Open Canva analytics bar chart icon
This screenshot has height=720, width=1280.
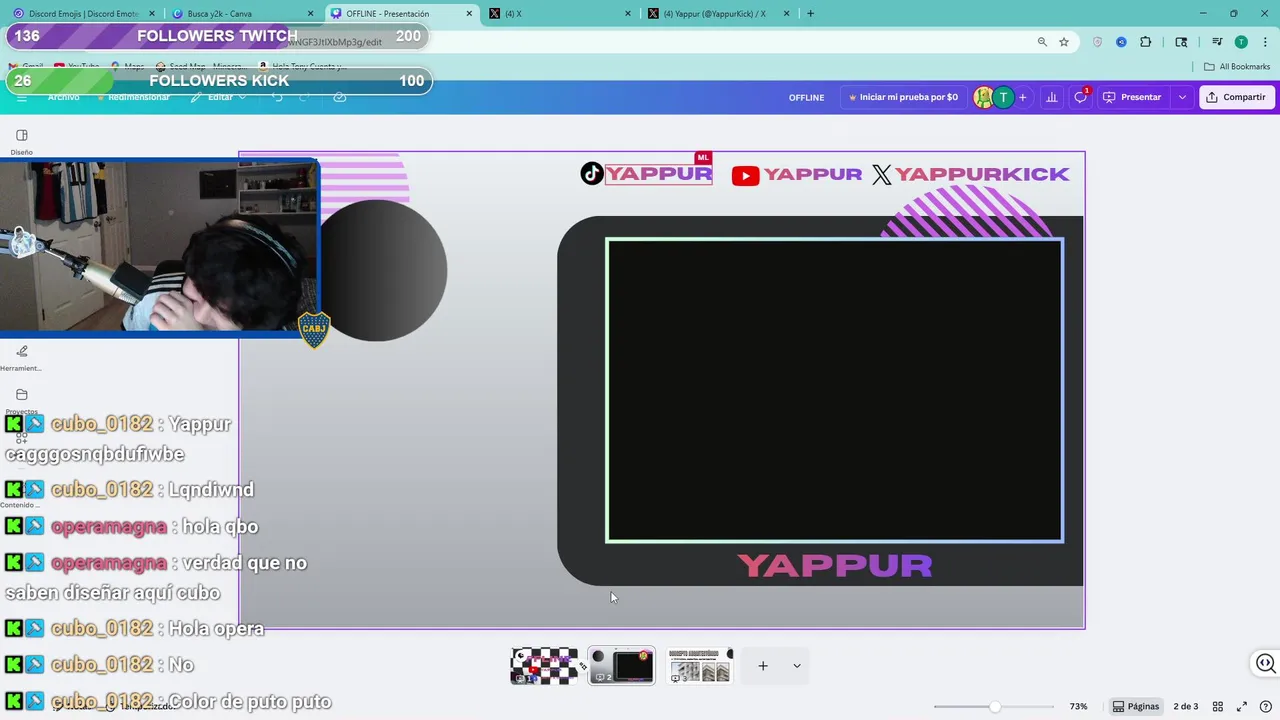[1051, 97]
